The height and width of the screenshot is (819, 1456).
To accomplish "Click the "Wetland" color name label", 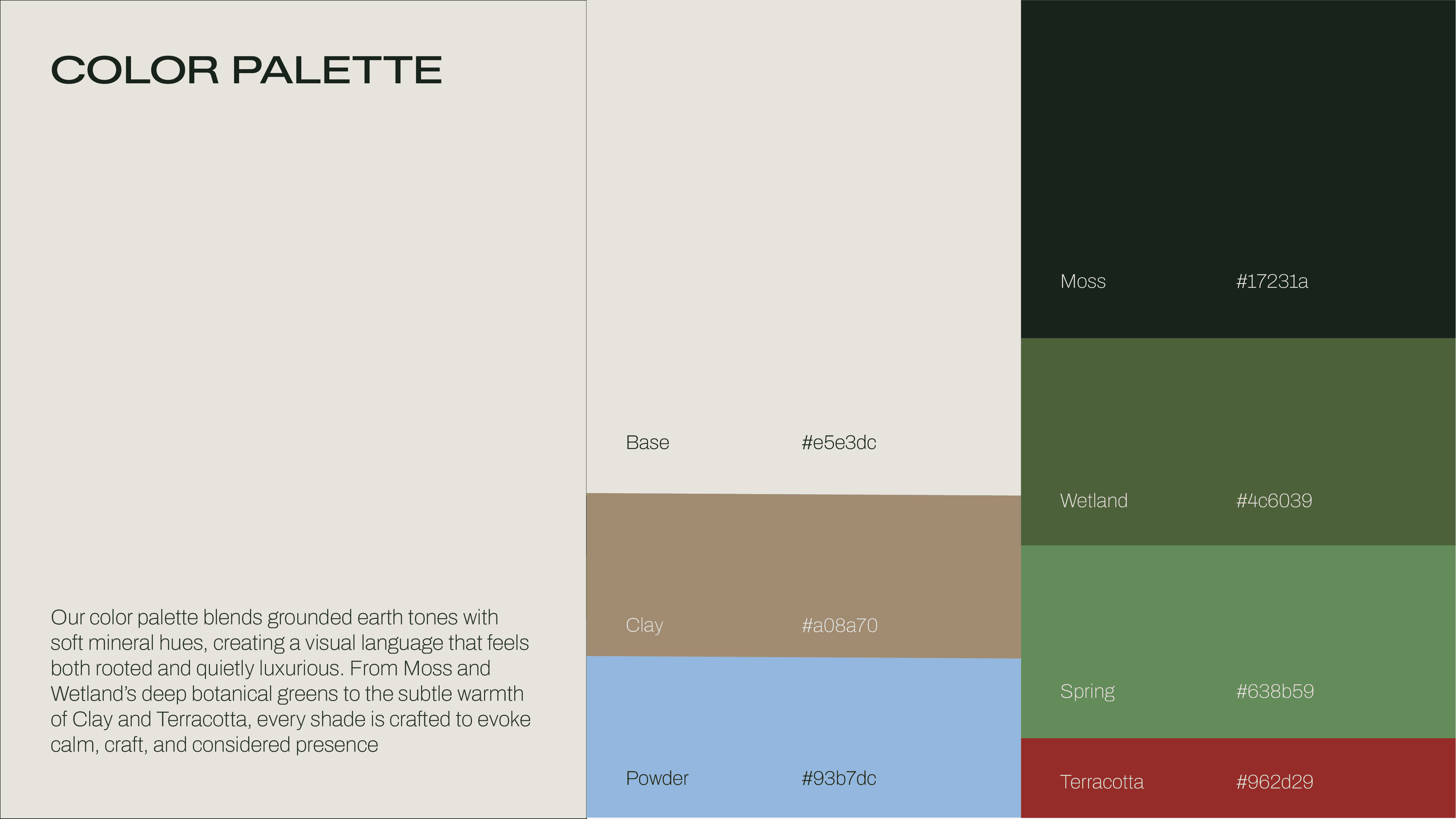I will point(1094,501).
